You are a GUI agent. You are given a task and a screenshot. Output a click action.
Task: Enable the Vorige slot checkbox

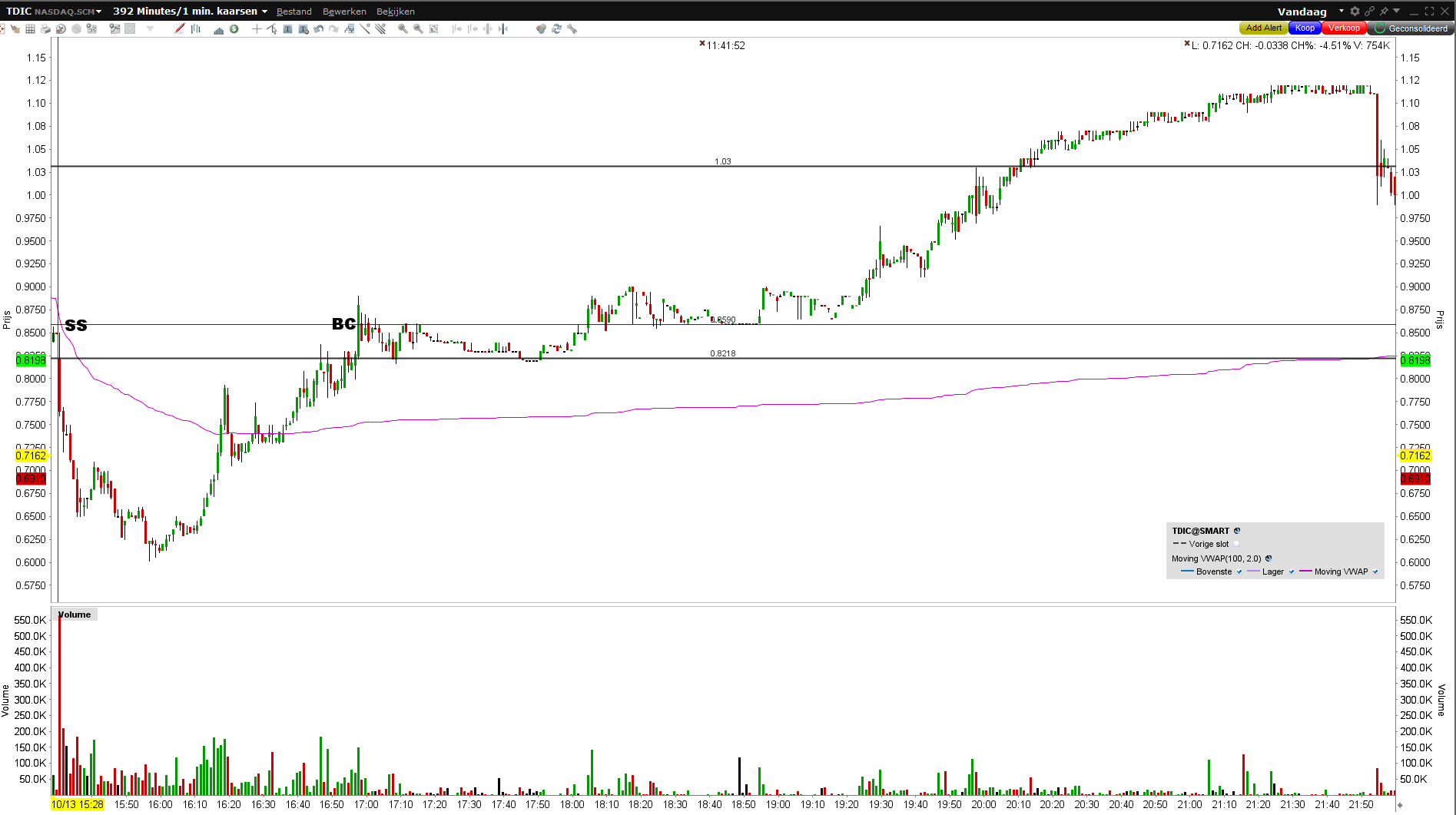point(1236,544)
